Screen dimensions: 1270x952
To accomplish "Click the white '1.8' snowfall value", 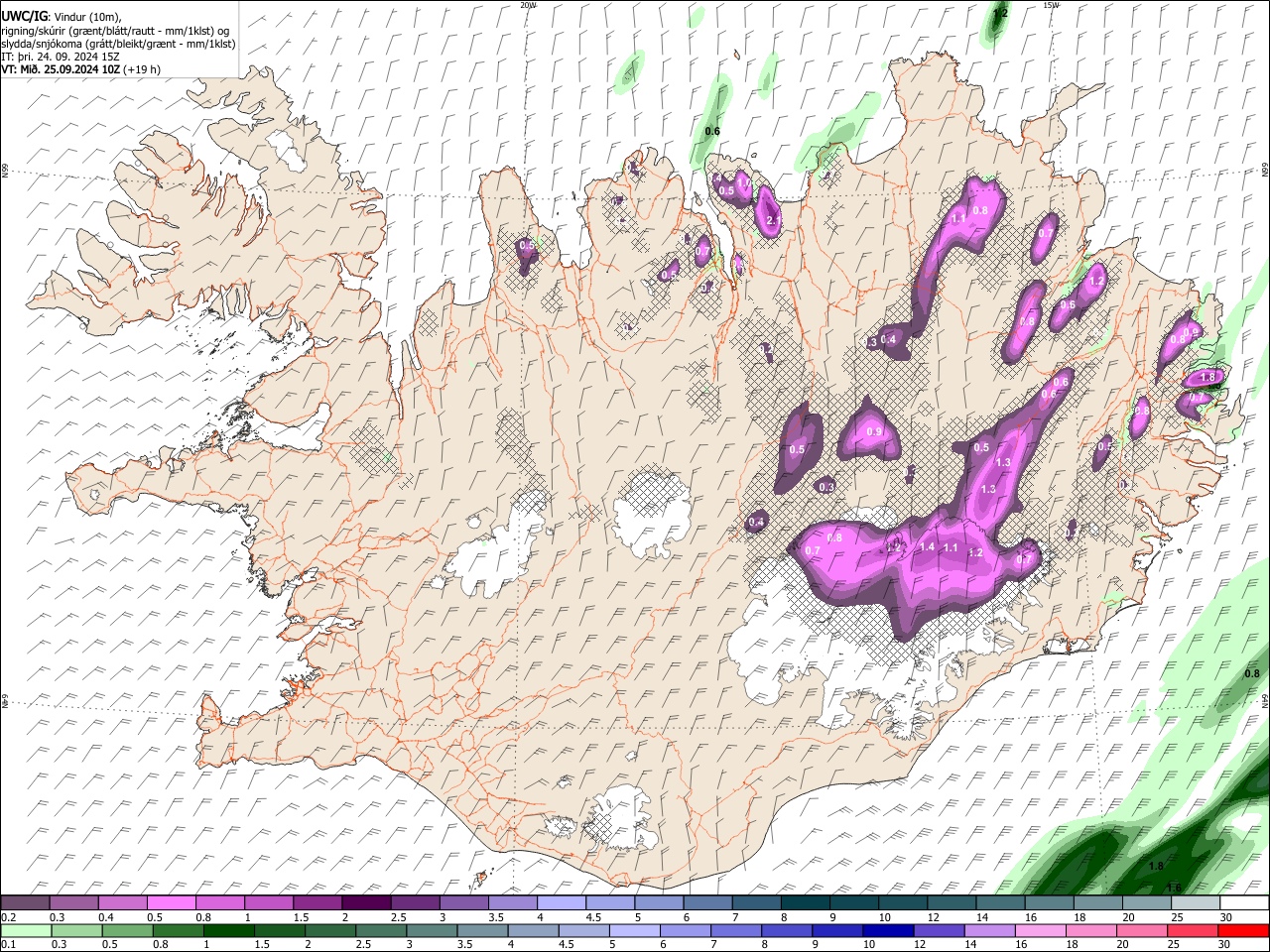I will pyautogui.click(x=1207, y=377).
